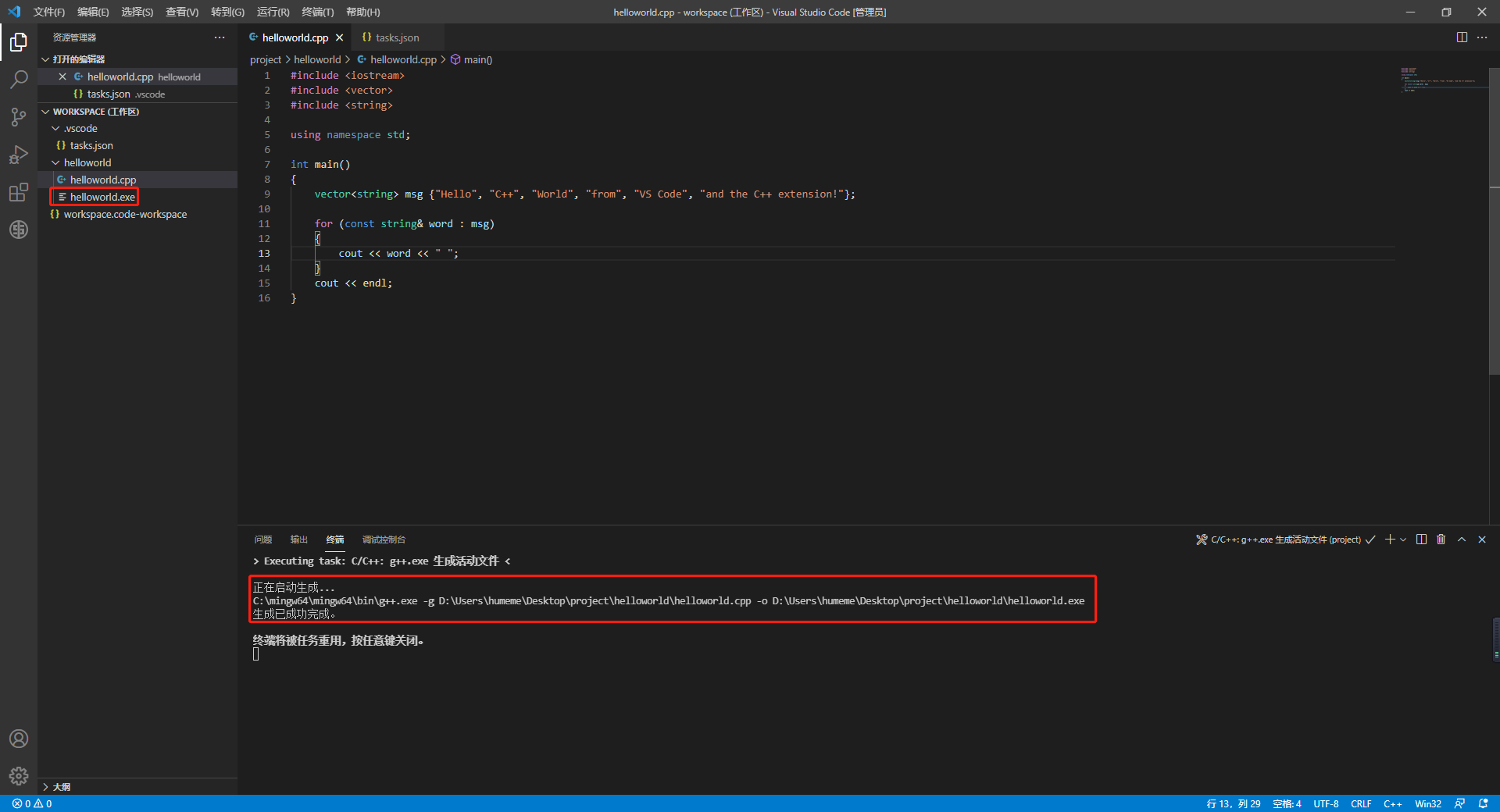Click errors and warnings count in status bar
This screenshot has height=812, width=1500.
(x=32, y=803)
